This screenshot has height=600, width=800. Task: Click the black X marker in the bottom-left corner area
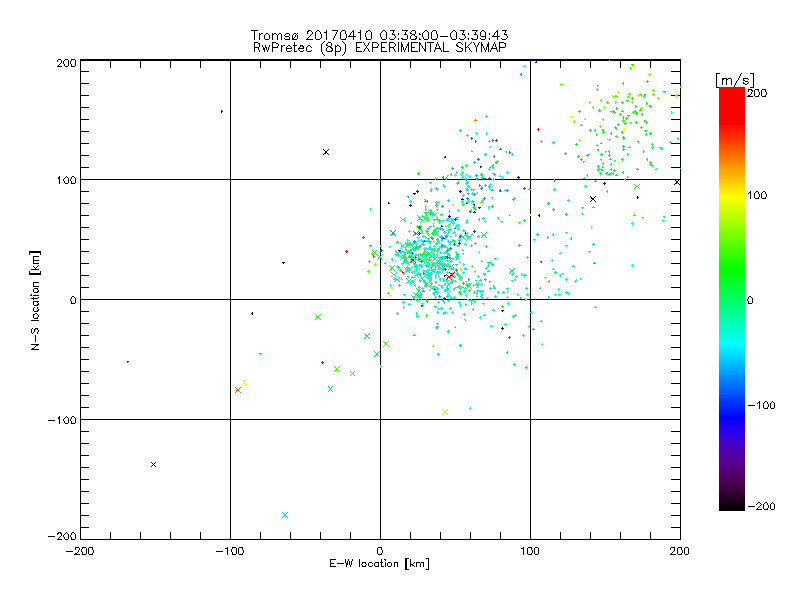tap(154, 464)
